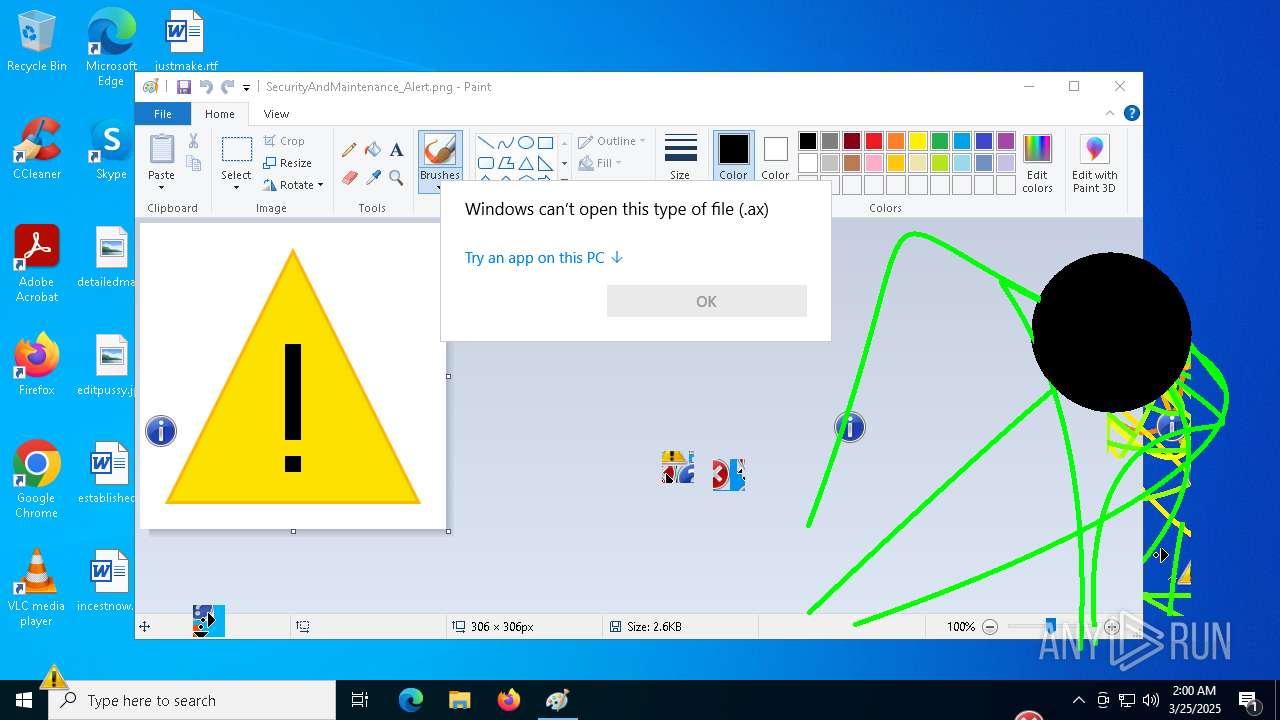Screen dimensions: 1280x720
Task: Choose the Polygon shape
Action: coord(505,163)
